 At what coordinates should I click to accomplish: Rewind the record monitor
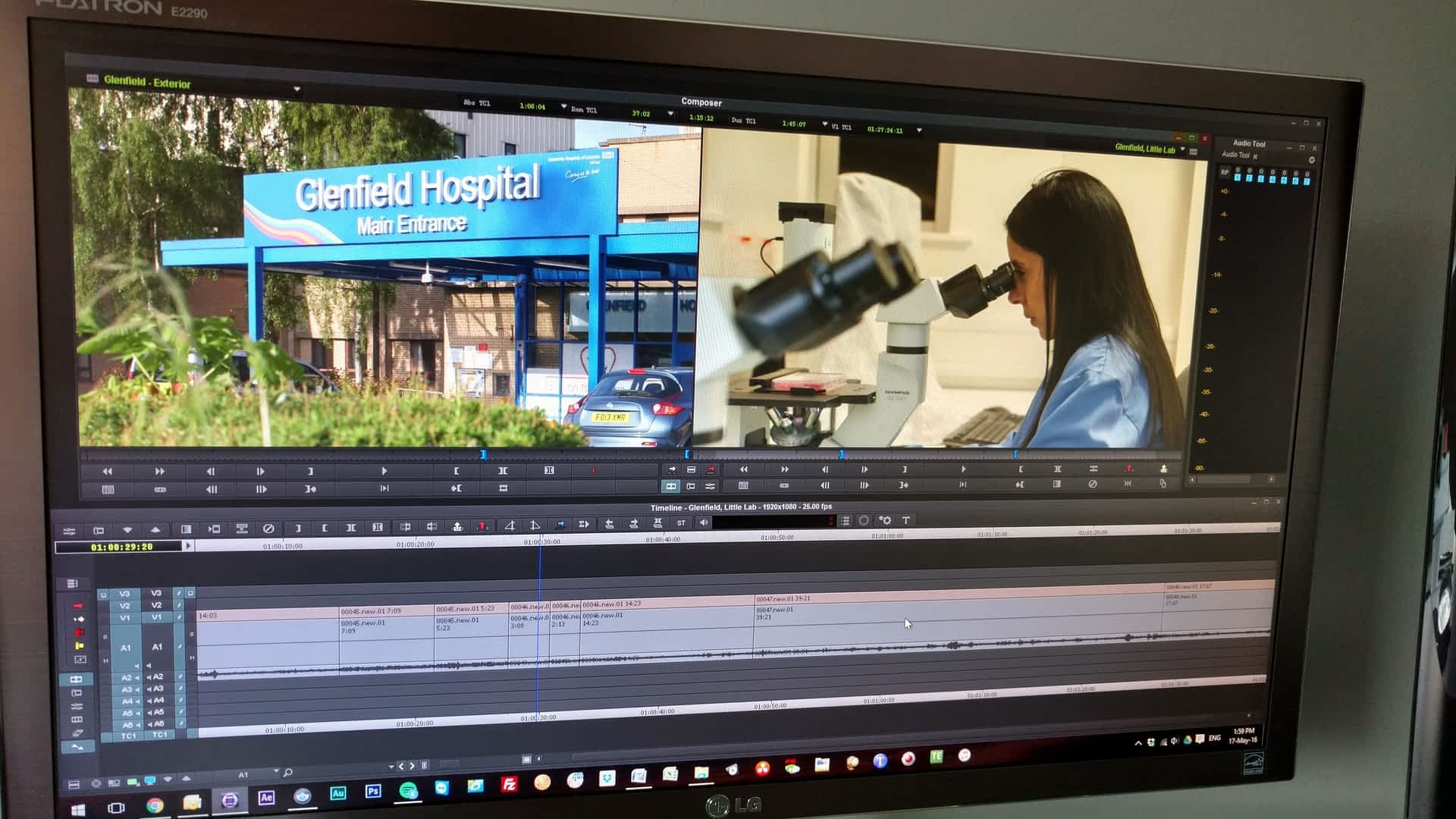743,470
